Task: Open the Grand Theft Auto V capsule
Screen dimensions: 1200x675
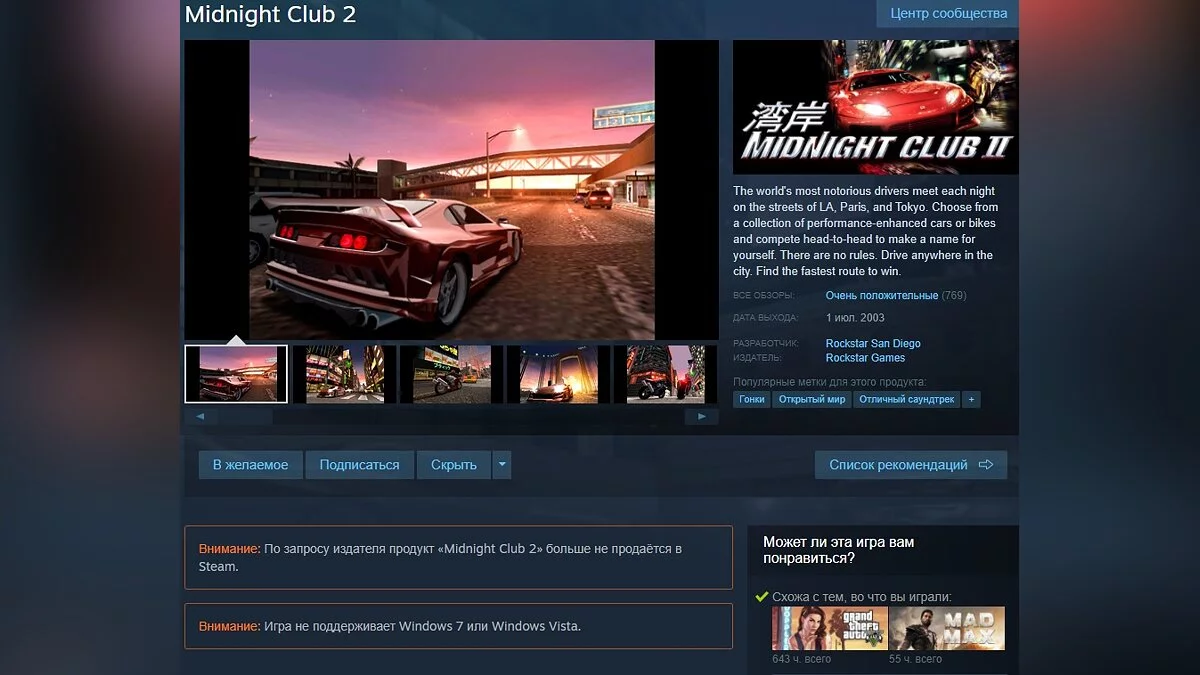Action: coord(829,628)
